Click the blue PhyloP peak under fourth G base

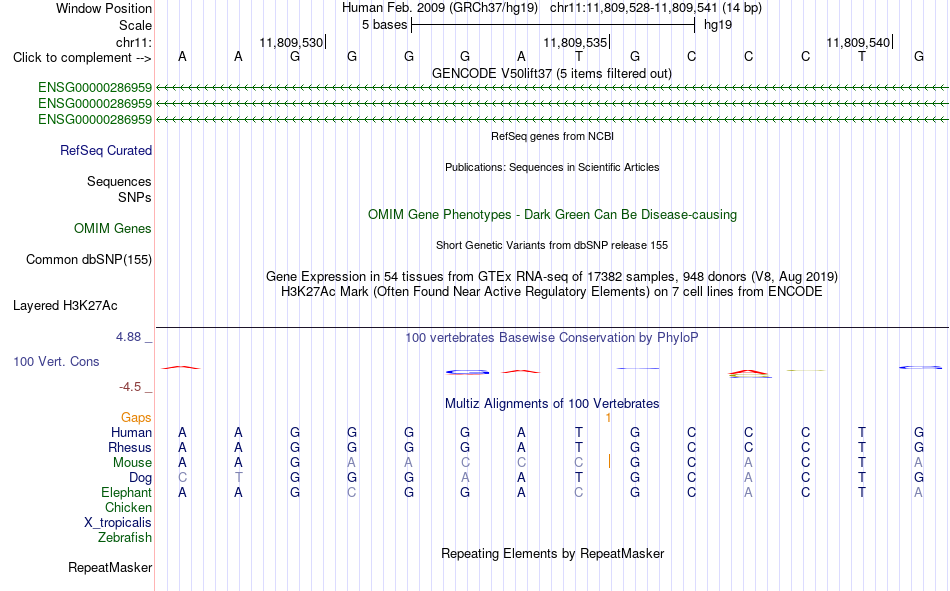[467, 372]
